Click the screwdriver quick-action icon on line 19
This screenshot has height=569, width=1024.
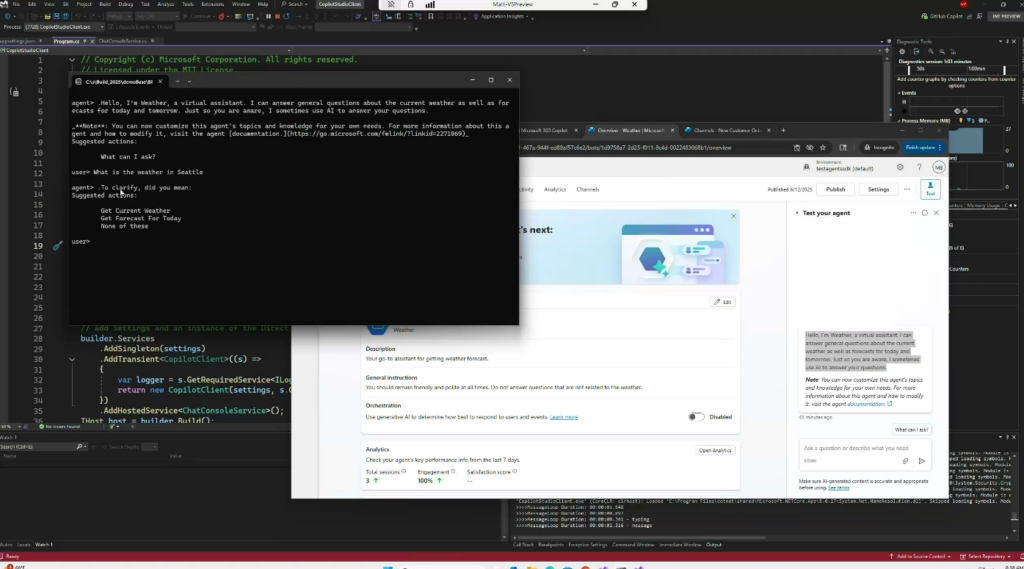tap(57, 246)
